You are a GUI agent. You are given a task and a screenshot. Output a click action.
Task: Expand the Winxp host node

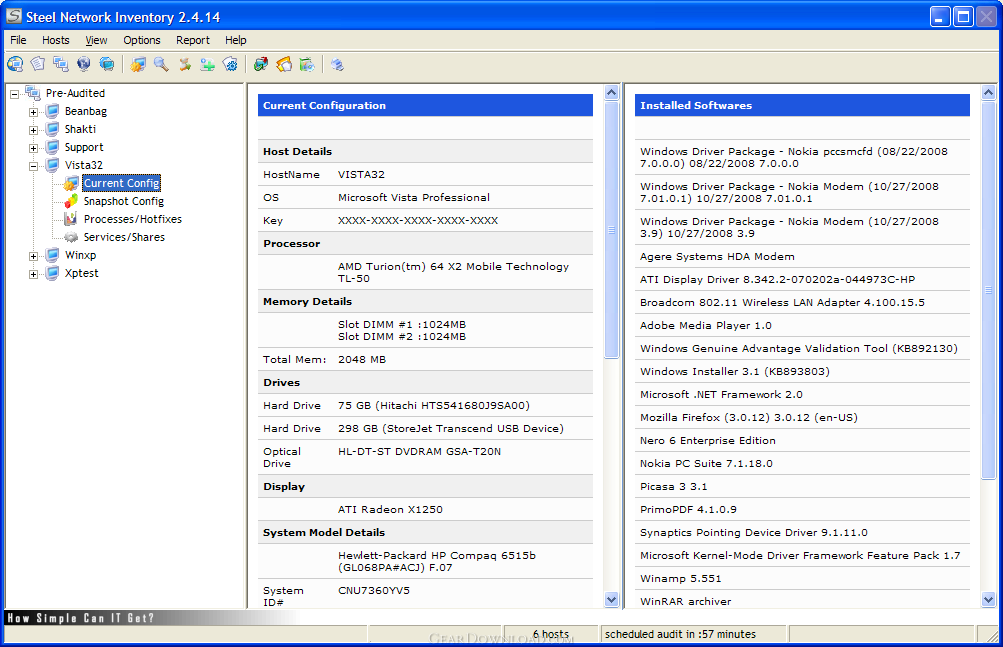[33, 256]
